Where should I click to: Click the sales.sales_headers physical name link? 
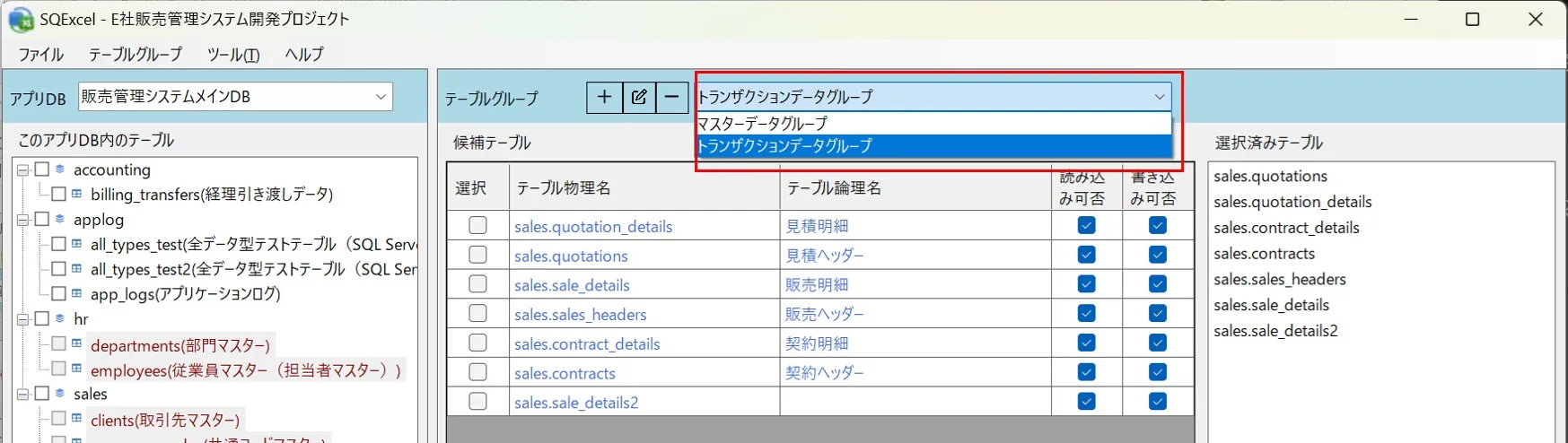(x=580, y=315)
